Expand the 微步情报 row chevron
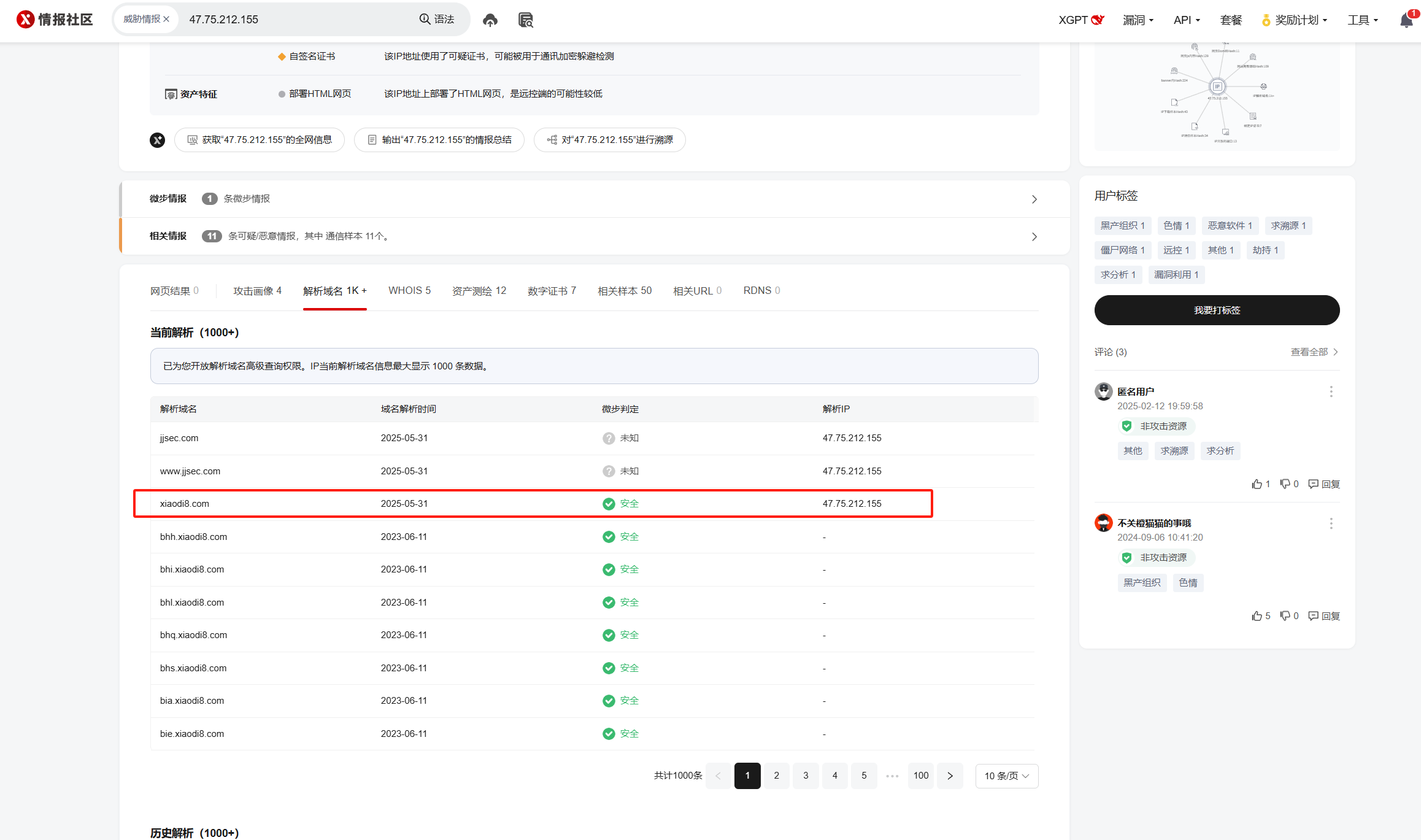This screenshot has width=1421, height=840. point(1034,199)
